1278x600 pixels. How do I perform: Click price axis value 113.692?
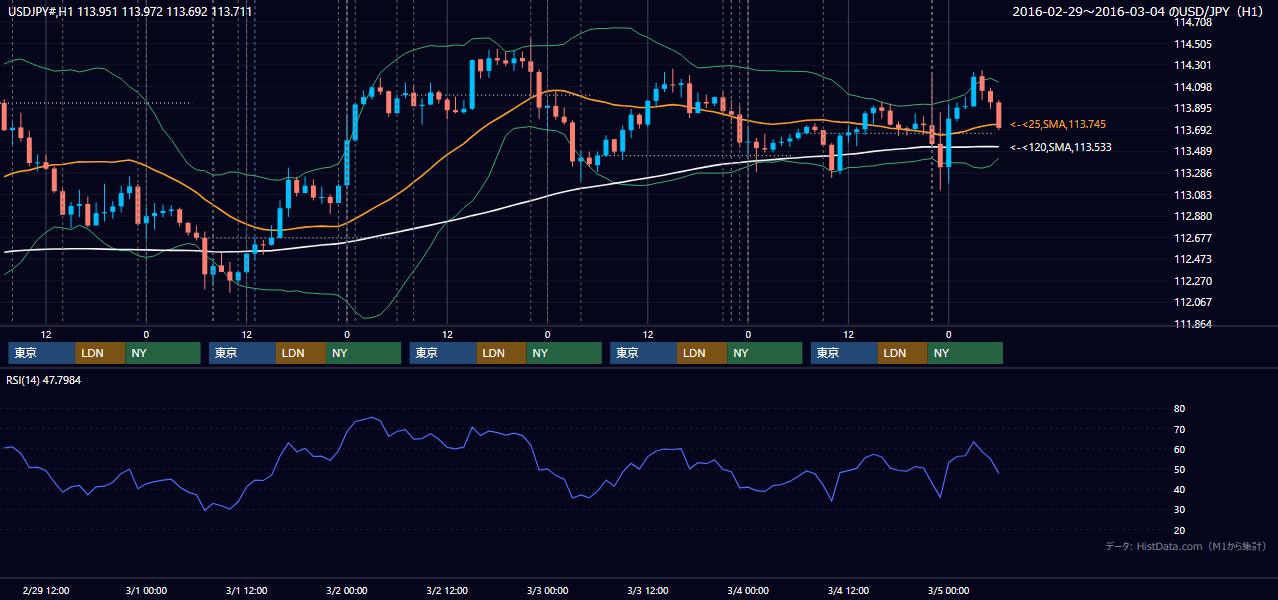(x=1193, y=130)
